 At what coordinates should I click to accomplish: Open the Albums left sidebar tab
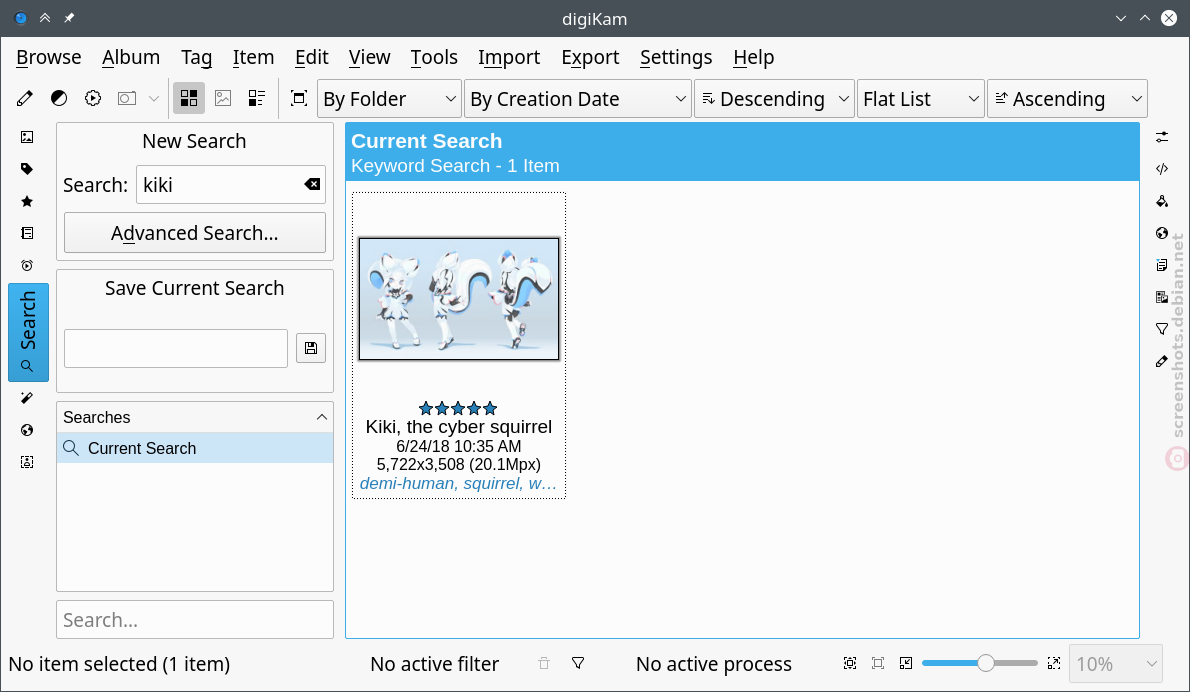27,137
